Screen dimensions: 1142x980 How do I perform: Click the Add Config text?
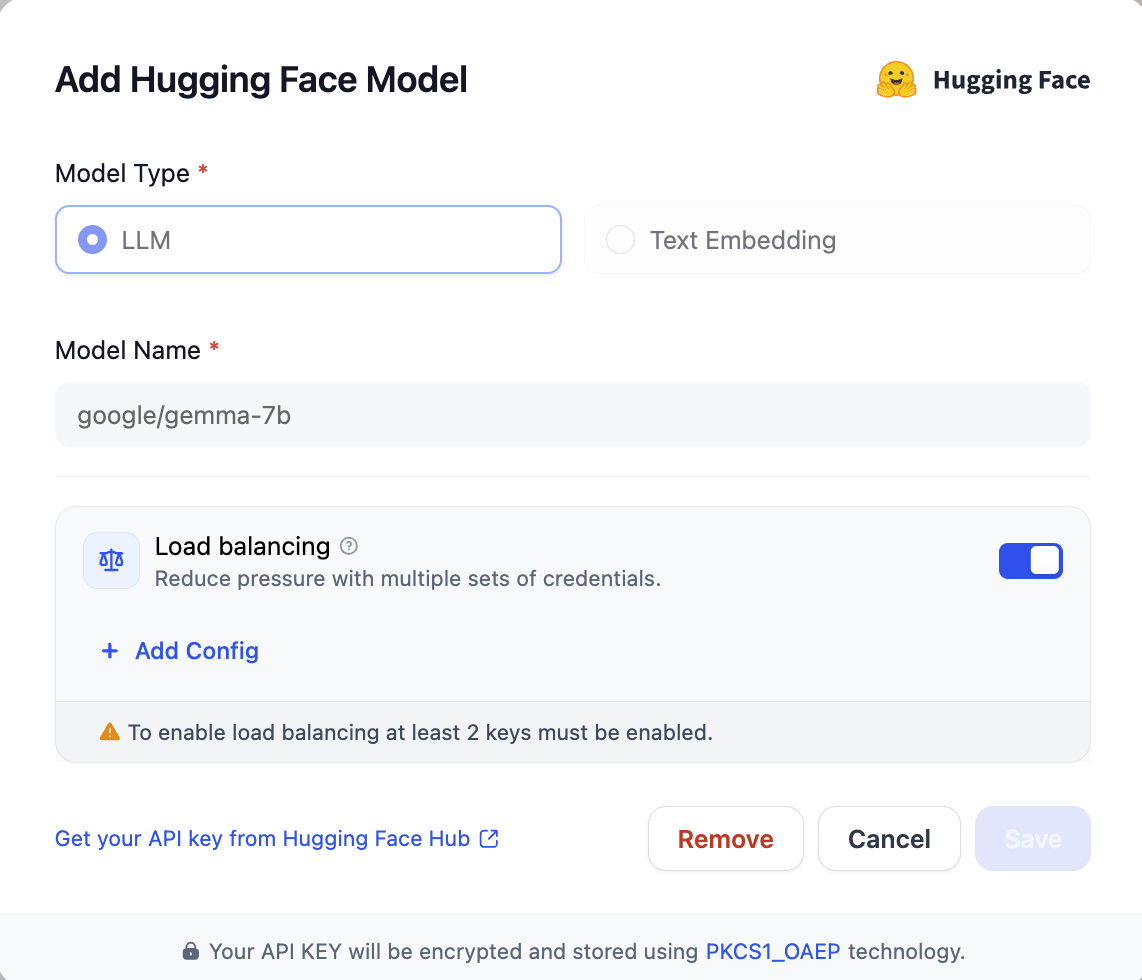pos(197,651)
